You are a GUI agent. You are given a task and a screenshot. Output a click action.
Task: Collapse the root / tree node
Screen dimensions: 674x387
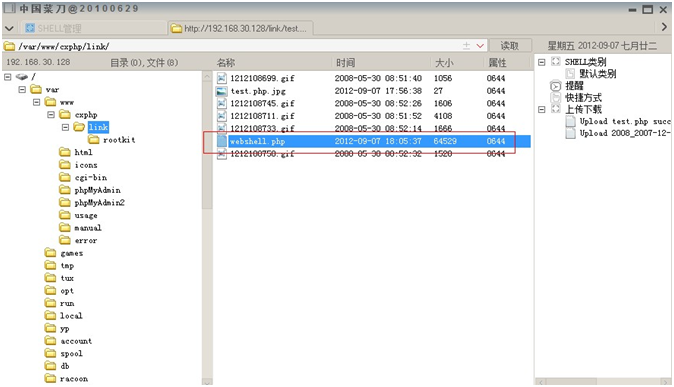(8, 77)
